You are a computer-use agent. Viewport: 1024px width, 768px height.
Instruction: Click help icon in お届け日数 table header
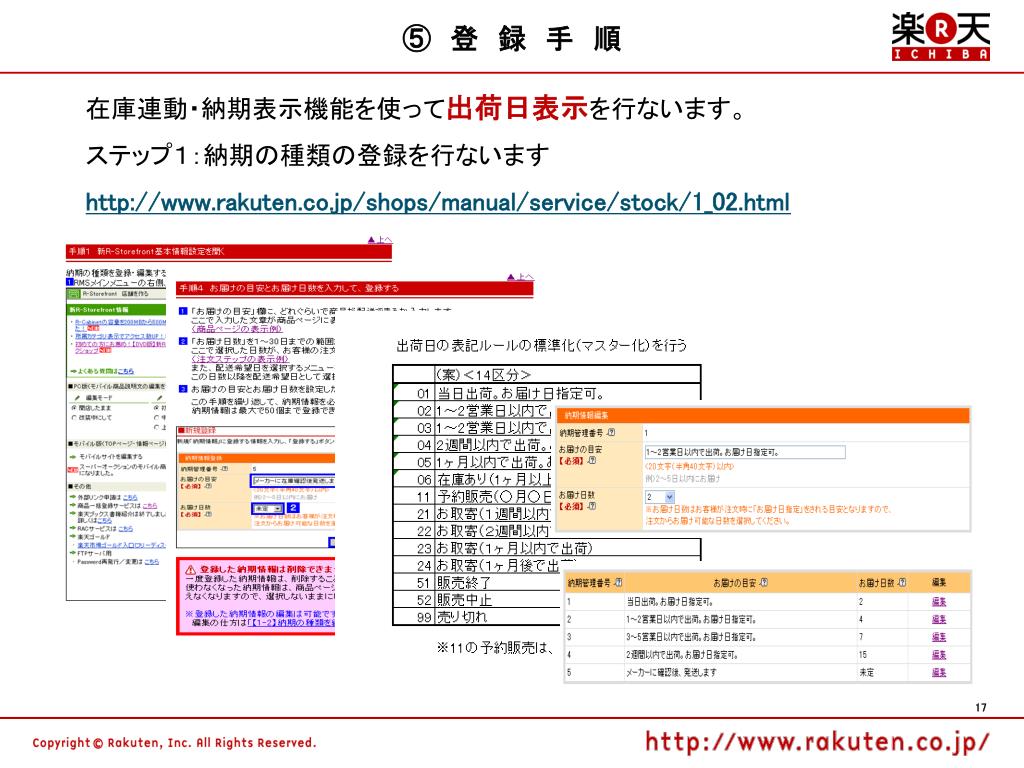(x=901, y=583)
